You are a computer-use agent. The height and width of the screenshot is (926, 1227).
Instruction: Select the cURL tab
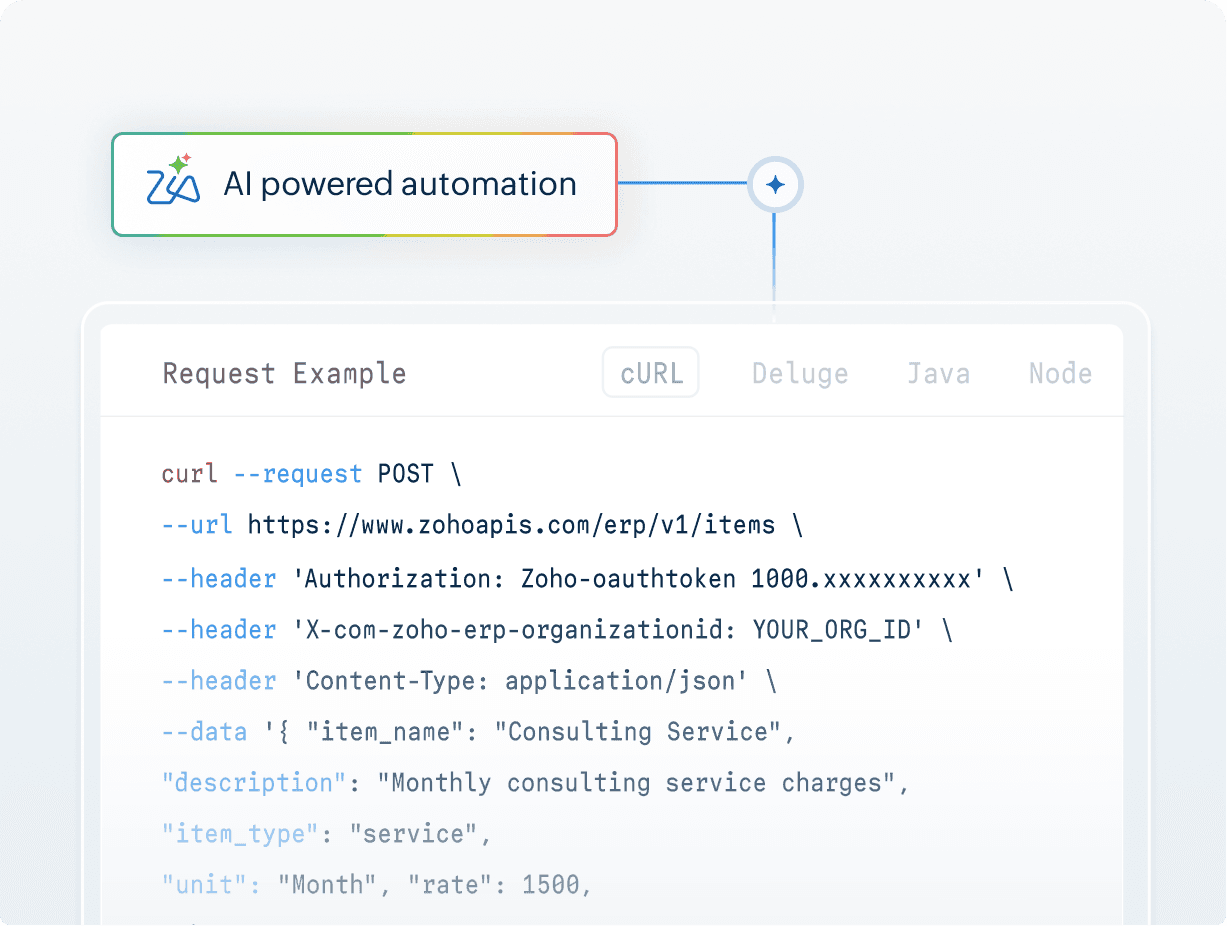click(650, 372)
